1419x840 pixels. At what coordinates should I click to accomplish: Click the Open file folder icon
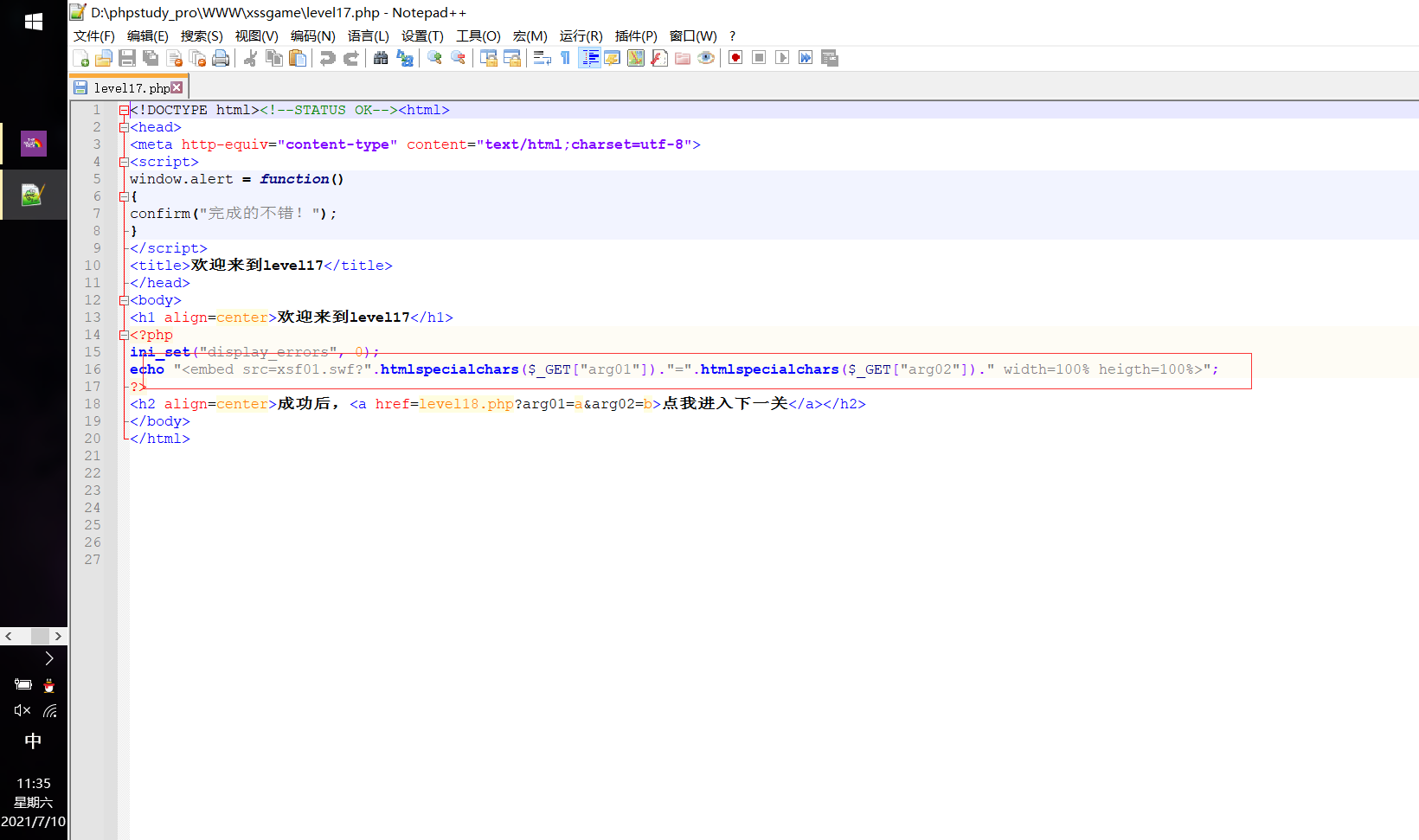click(x=104, y=58)
